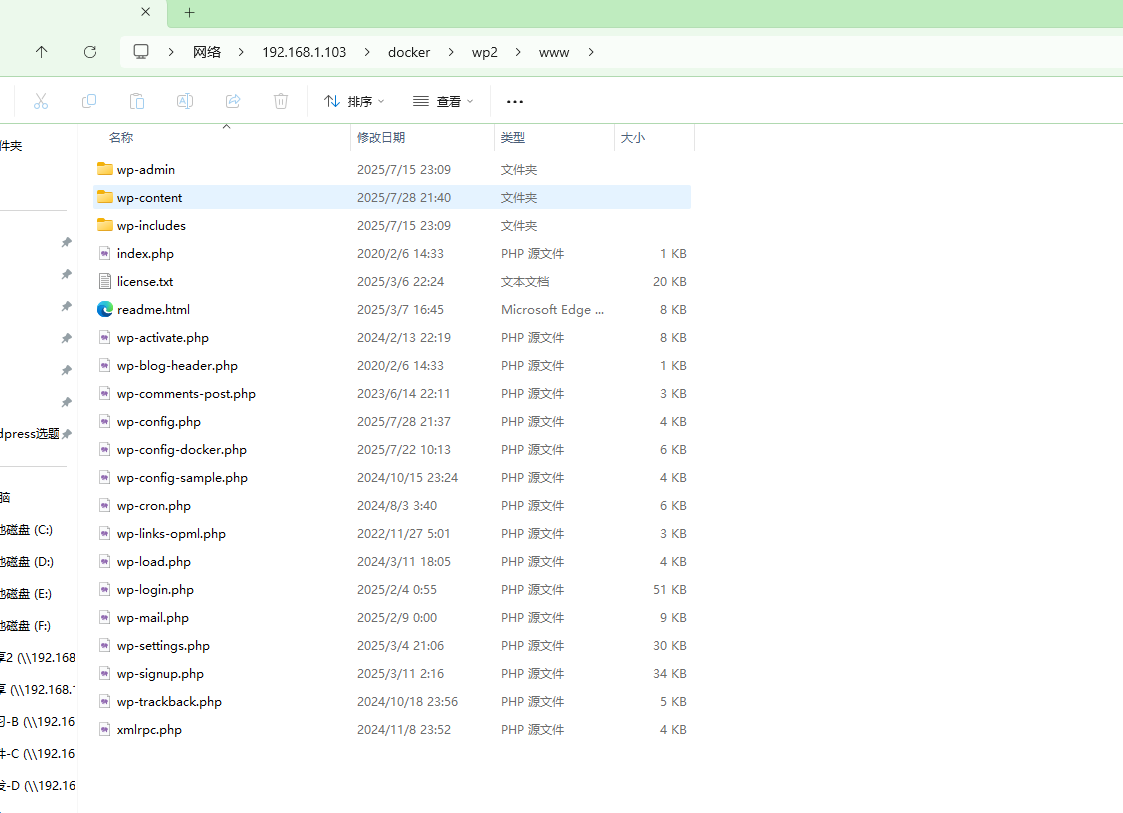Jump to 192.168.1.103 in the breadcrumb
Viewport: 1123px width, 813px height.
304,52
